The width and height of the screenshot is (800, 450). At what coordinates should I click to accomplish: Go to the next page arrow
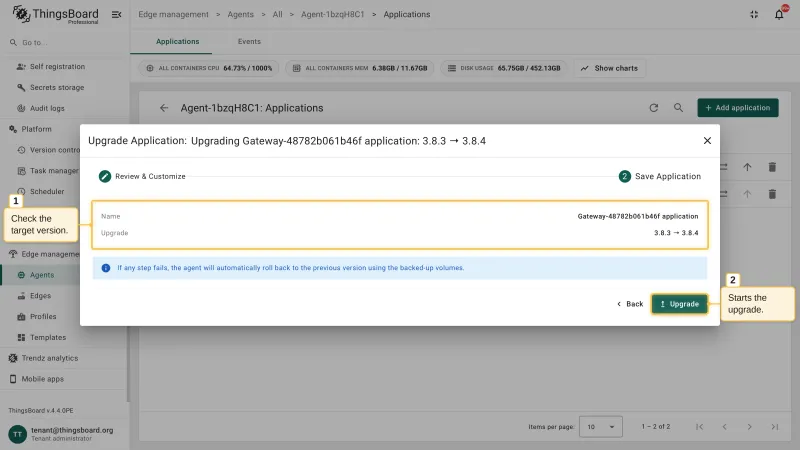[x=749, y=427]
